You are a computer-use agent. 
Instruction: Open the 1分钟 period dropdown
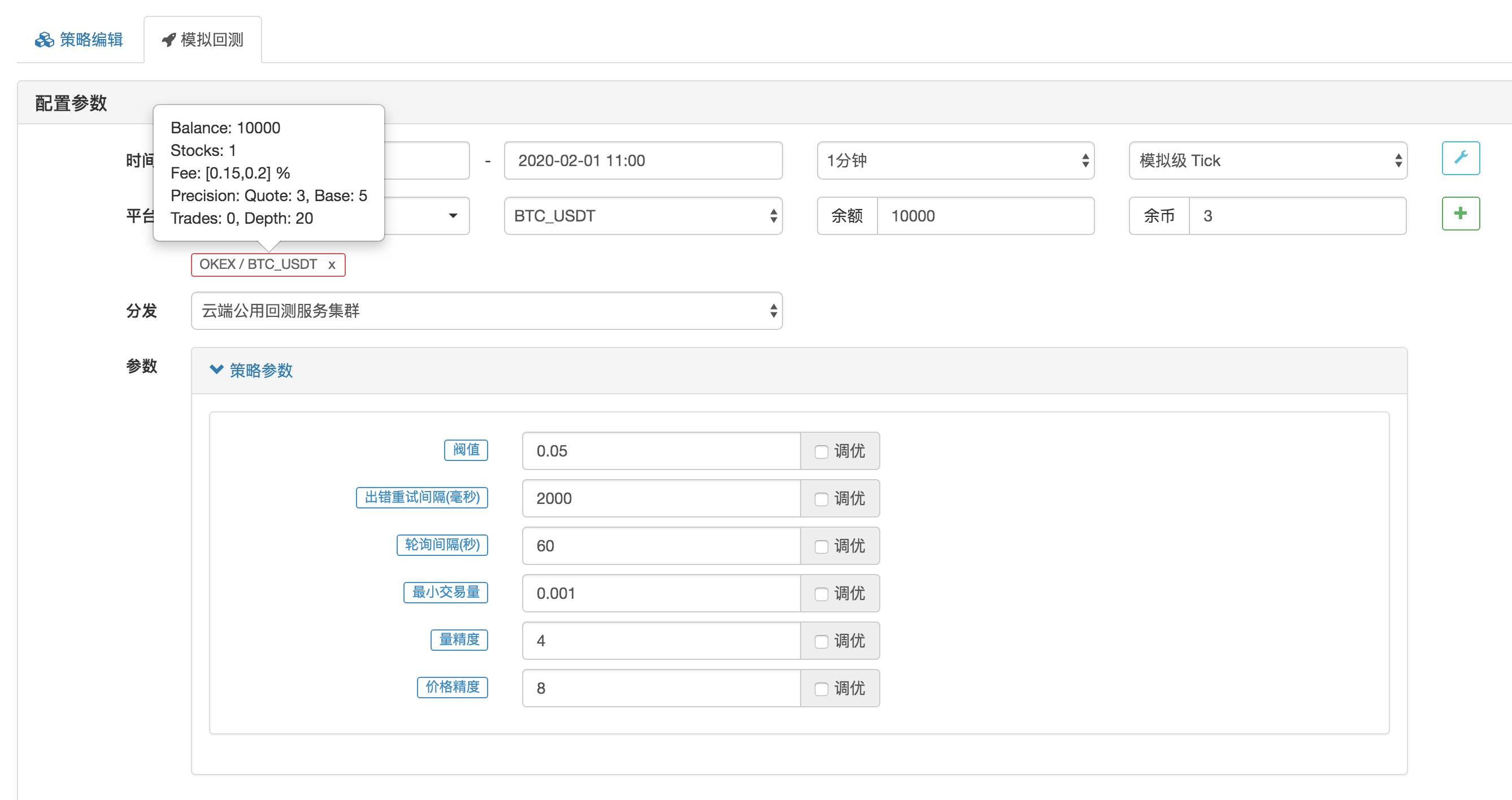tap(955, 161)
